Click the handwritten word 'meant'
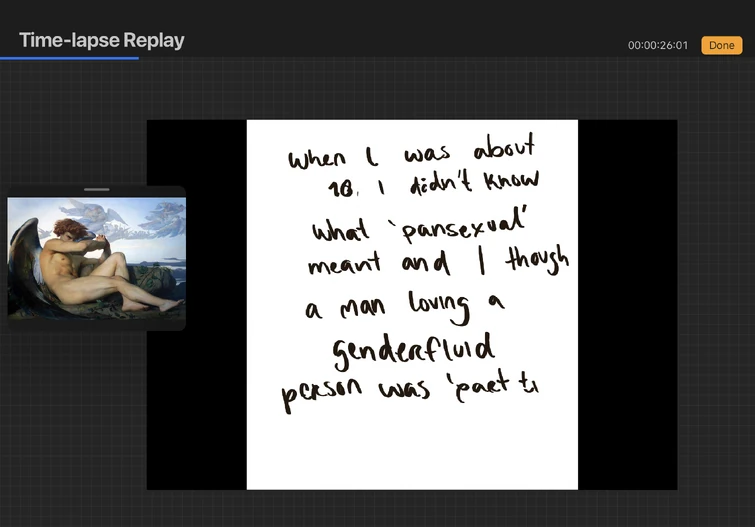 pos(344,263)
